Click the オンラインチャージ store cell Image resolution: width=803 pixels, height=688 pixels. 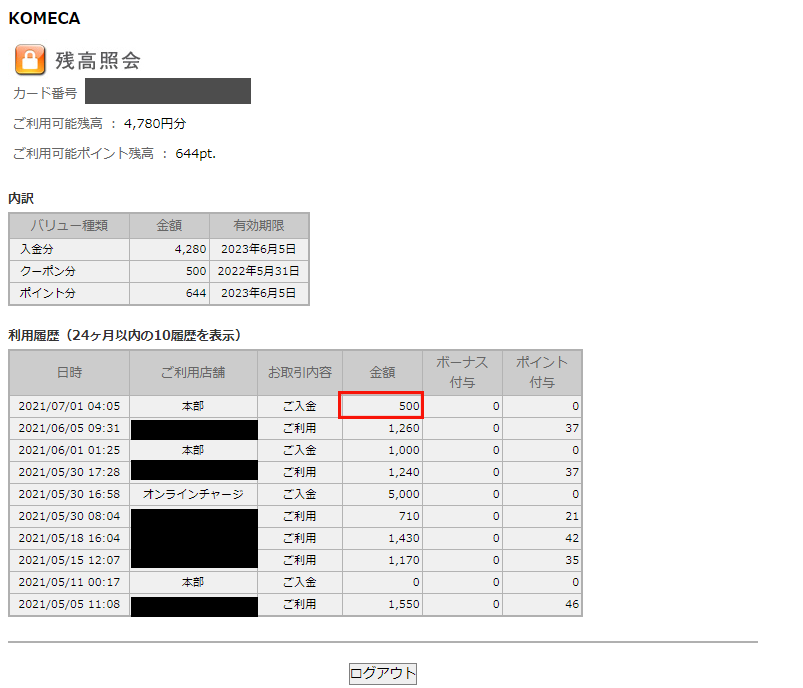click(x=193, y=494)
